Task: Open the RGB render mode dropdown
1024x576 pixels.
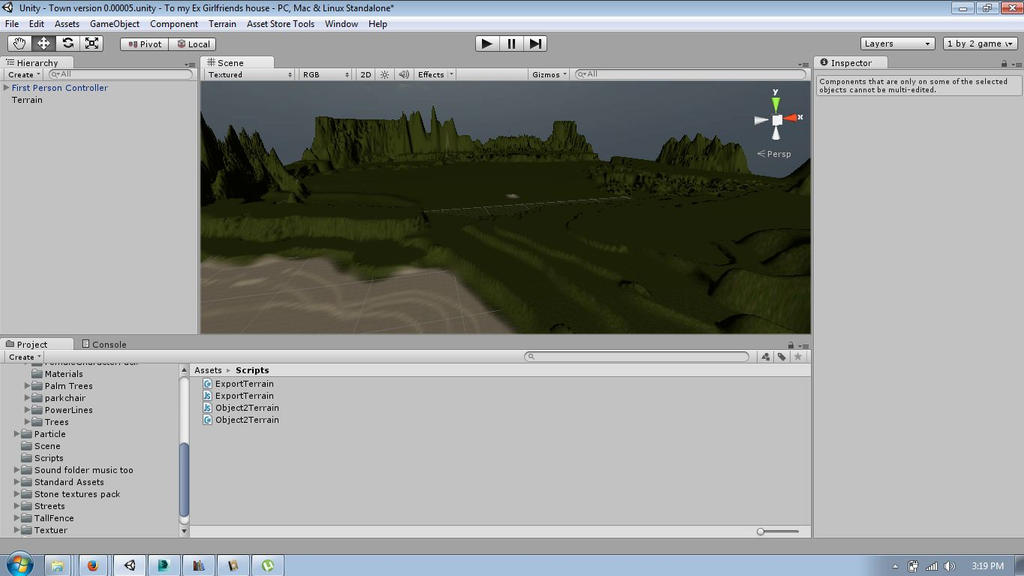Action: tap(325, 74)
